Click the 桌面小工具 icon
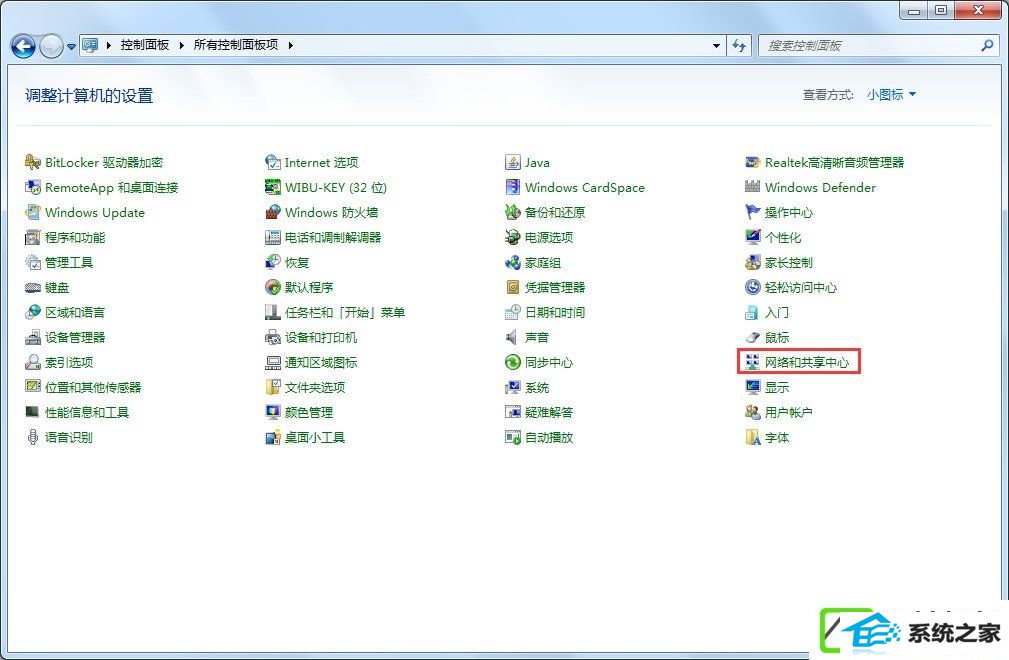1009x660 pixels. (x=273, y=437)
